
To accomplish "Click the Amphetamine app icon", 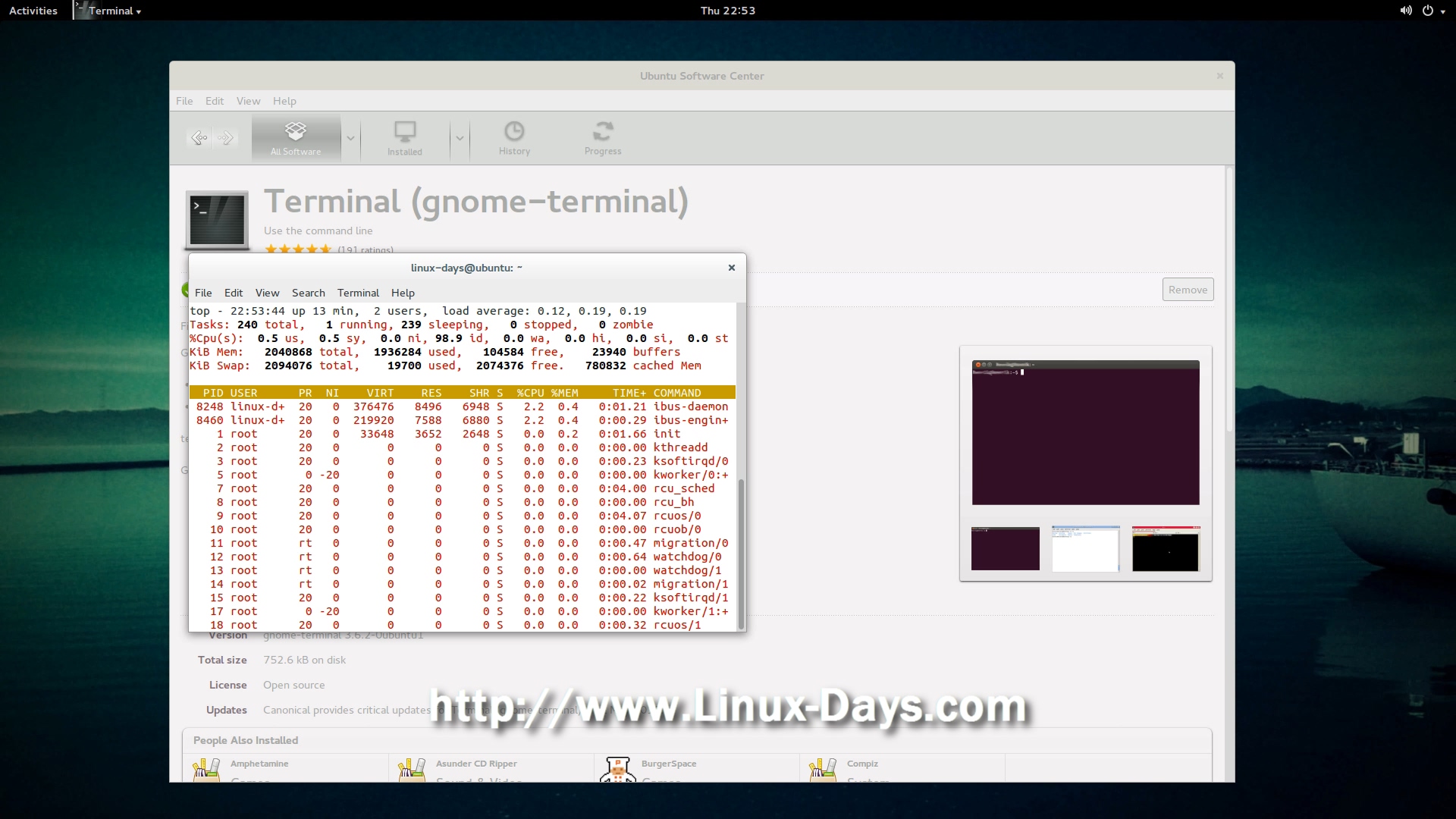I will click(206, 770).
